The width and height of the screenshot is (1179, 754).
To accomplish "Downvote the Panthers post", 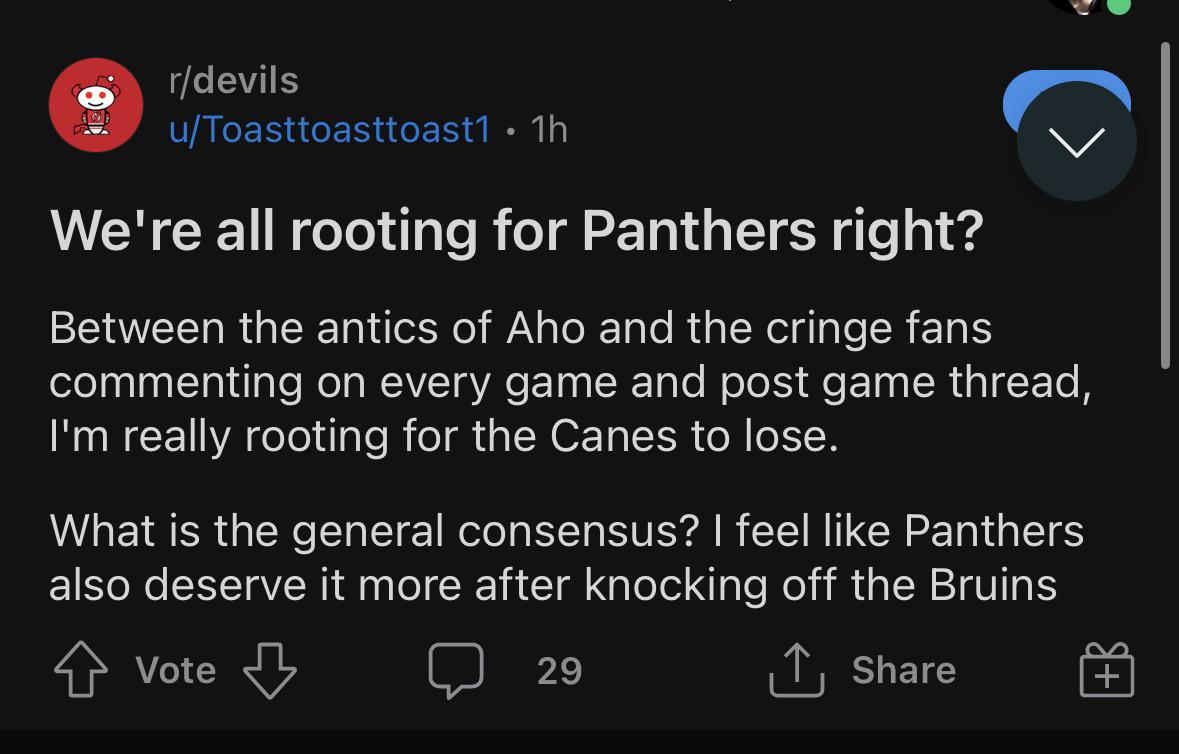I will 270,670.
